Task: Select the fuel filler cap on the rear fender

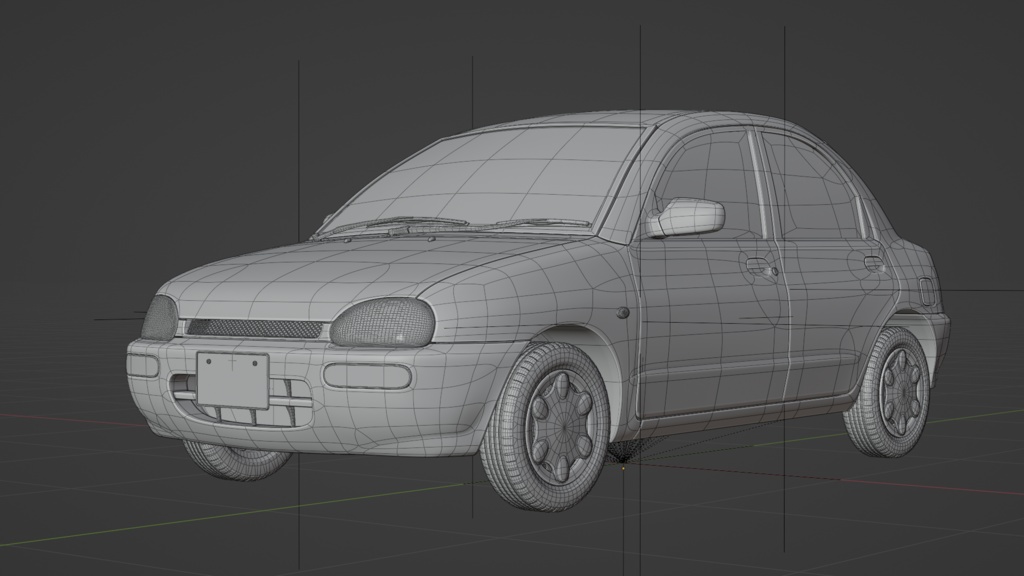Action: point(925,291)
